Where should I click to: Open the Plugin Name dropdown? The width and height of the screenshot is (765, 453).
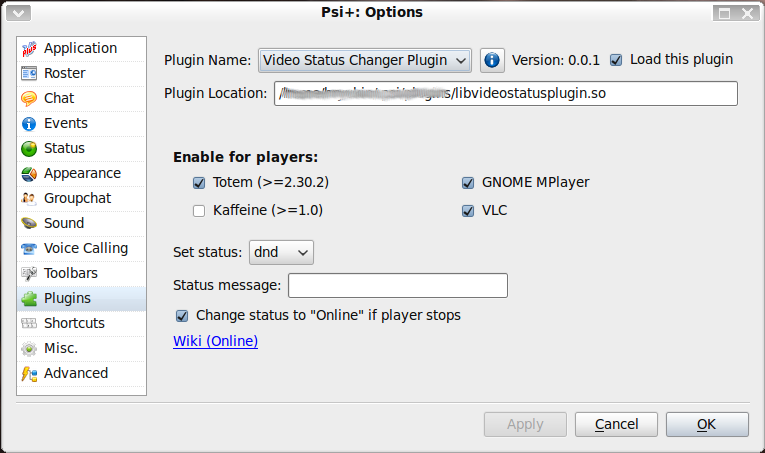tap(364, 60)
